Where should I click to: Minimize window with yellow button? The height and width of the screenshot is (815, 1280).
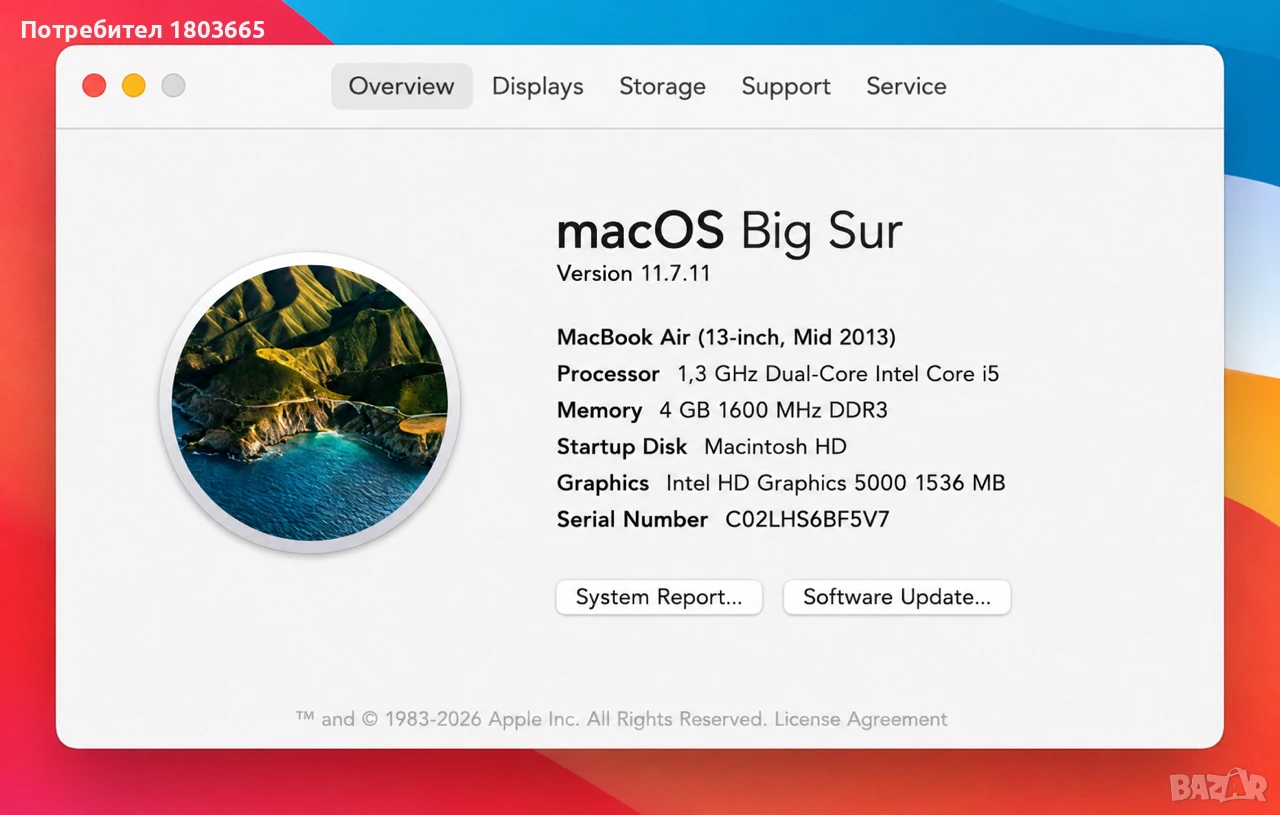pos(134,86)
